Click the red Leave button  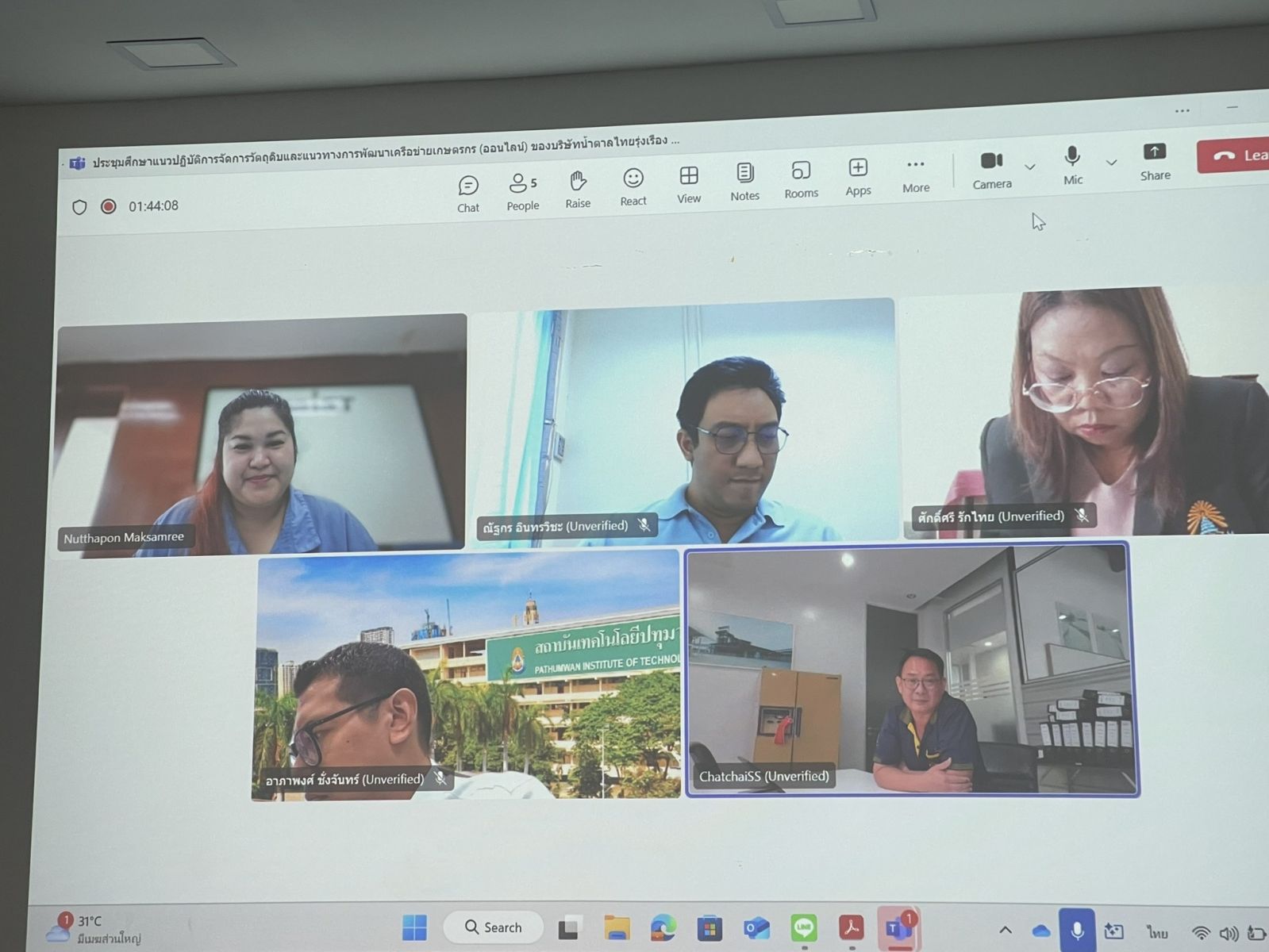click(x=1234, y=155)
